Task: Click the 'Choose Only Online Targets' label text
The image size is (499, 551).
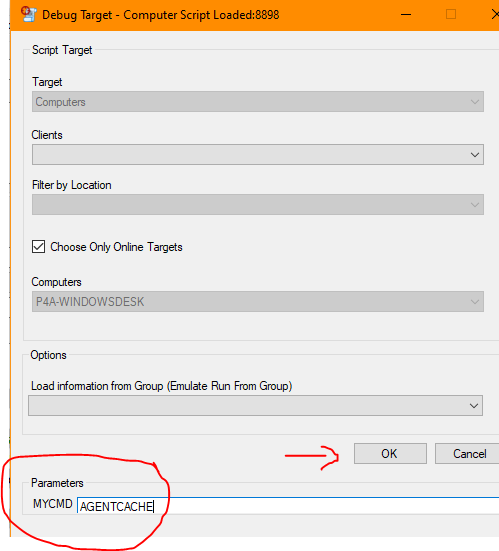Action: click(x=116, y=247)
